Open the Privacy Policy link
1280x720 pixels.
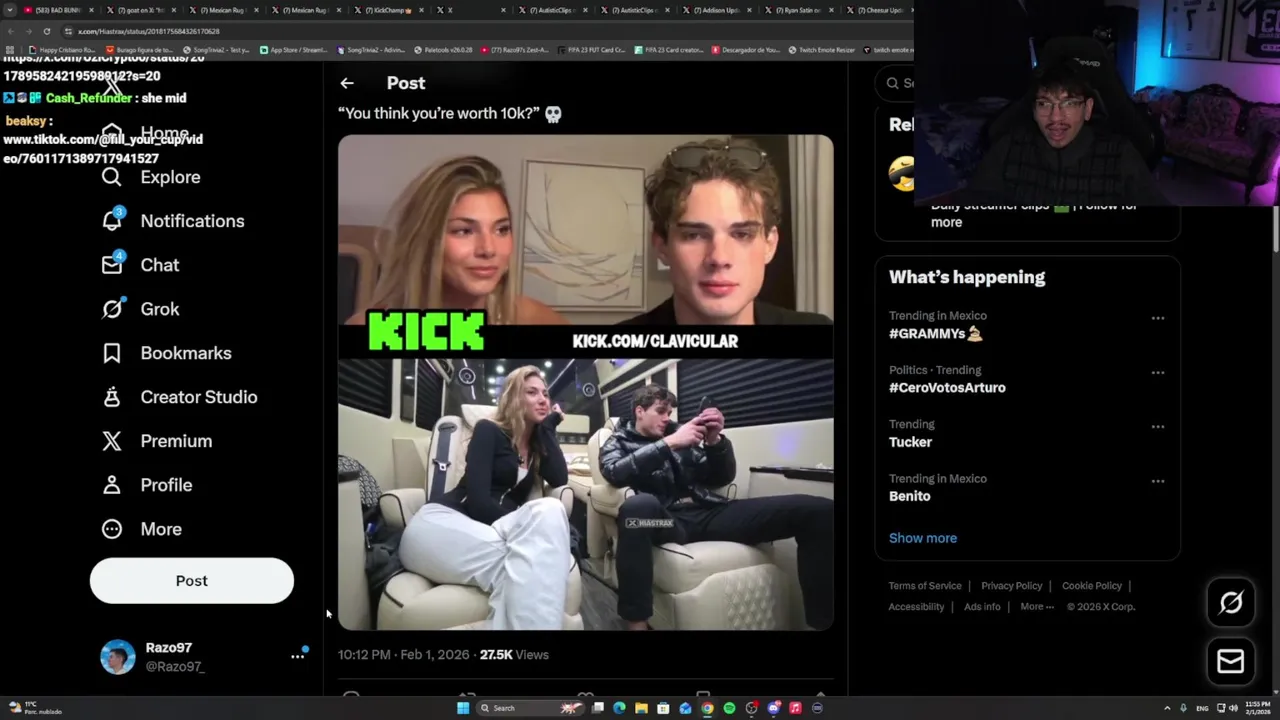[x=1011, y=586]
